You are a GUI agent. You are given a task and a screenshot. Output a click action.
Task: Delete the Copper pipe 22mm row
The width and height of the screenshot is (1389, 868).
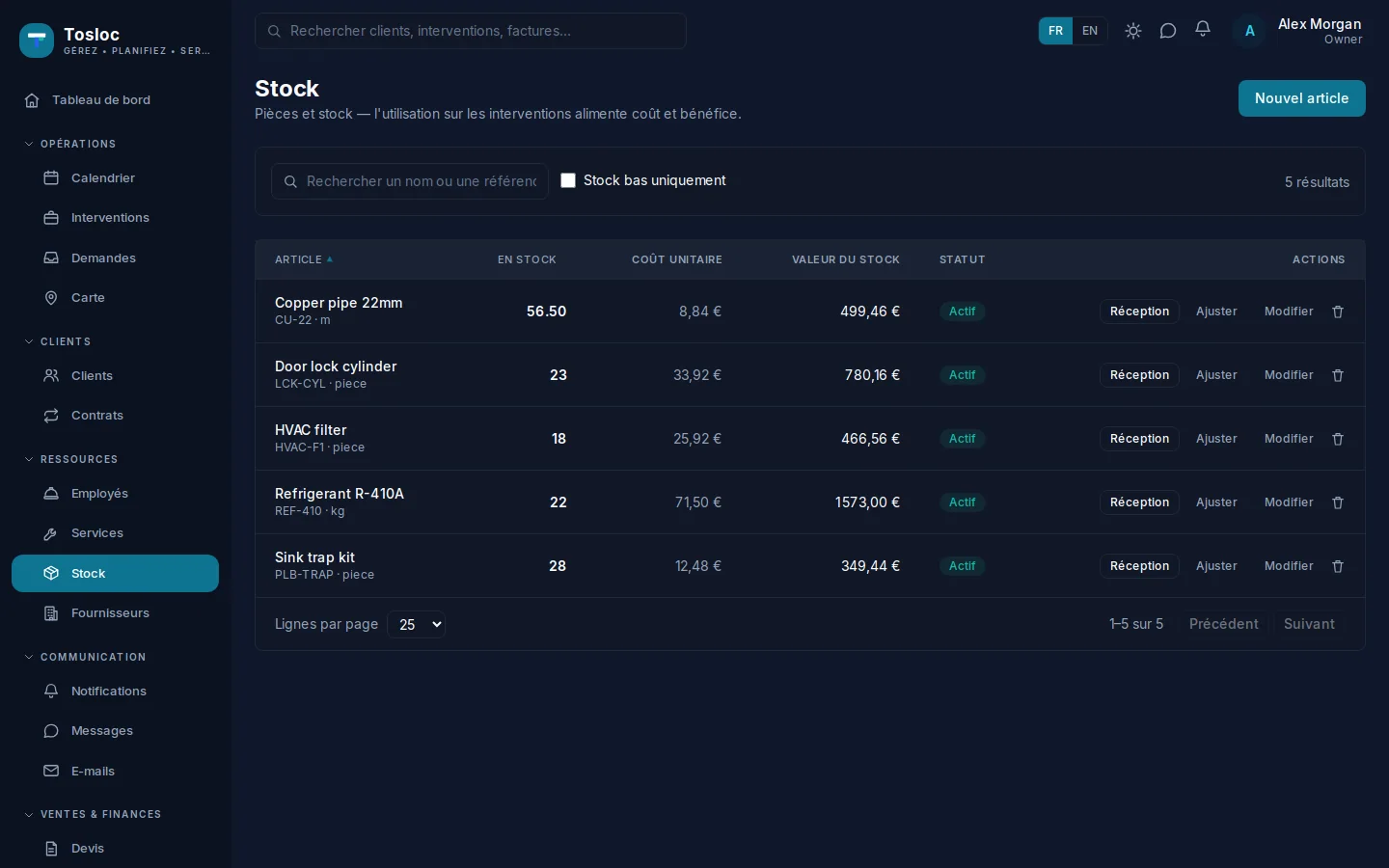pos(1338,312)
